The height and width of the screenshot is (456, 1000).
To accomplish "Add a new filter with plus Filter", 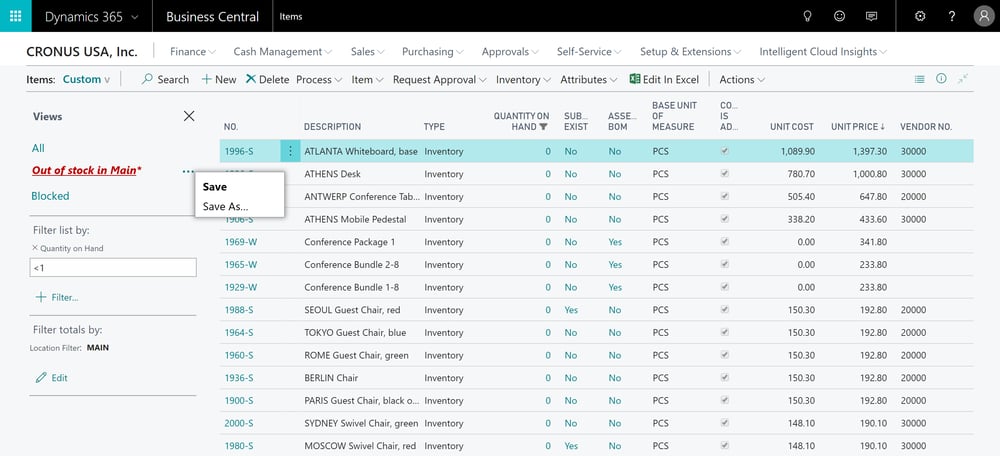I will pos(57,297).
